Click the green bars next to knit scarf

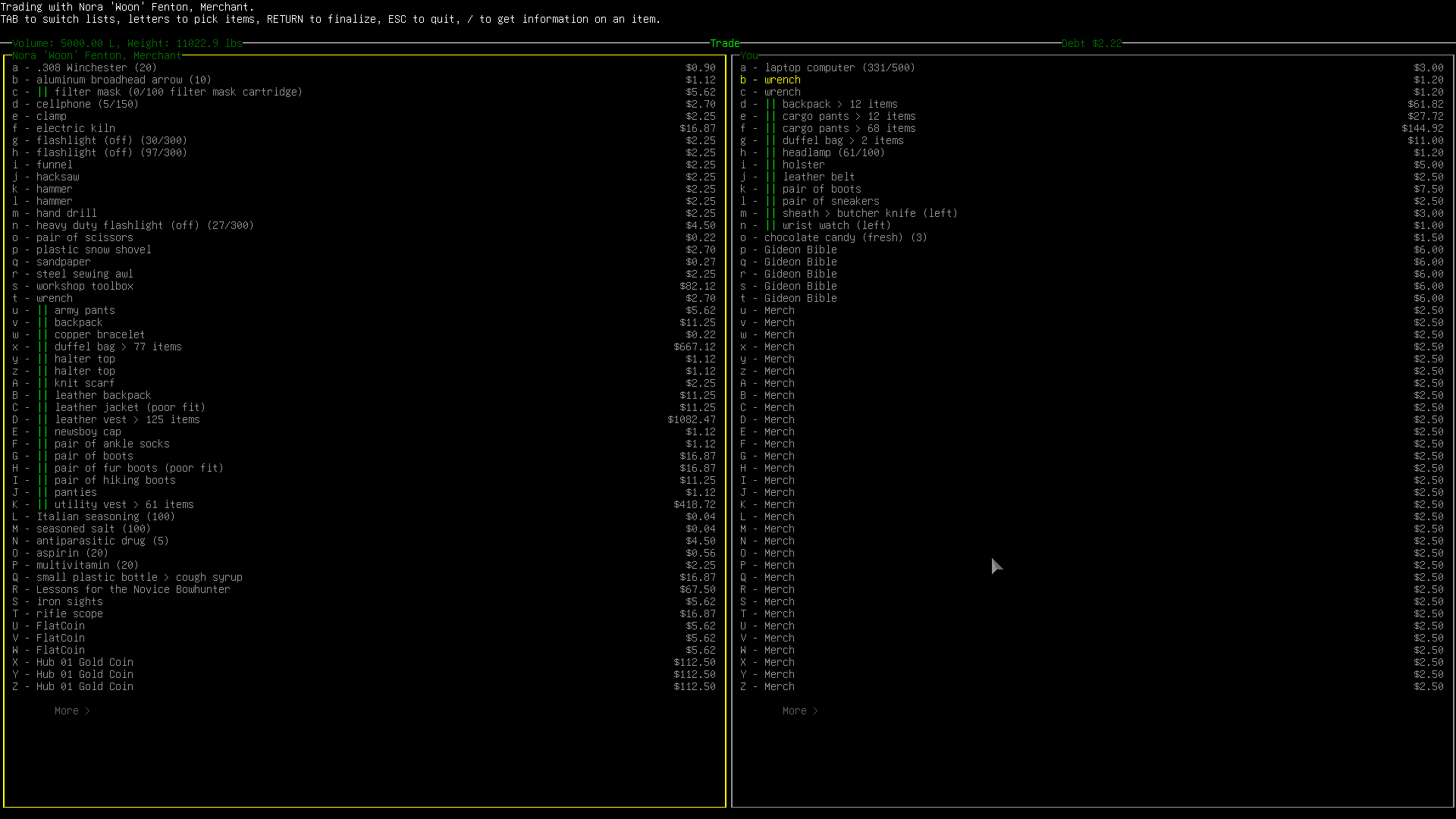coord(42,383)
